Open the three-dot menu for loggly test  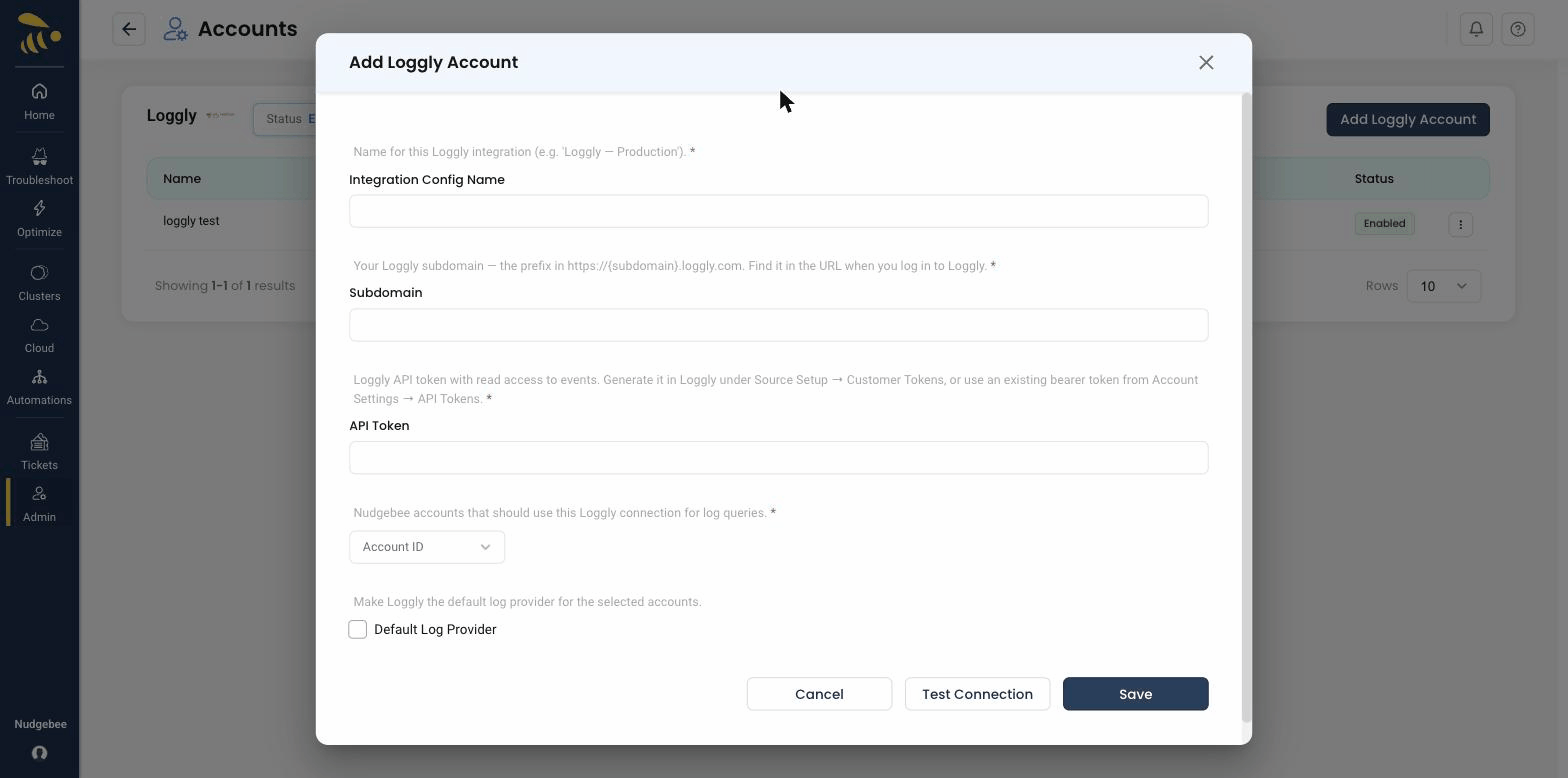coord(1460,224)
